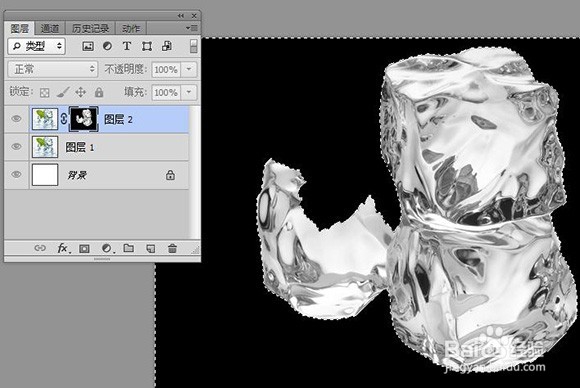
Task: Filter layers by type (T) icon
Action: tap(127, 46)
